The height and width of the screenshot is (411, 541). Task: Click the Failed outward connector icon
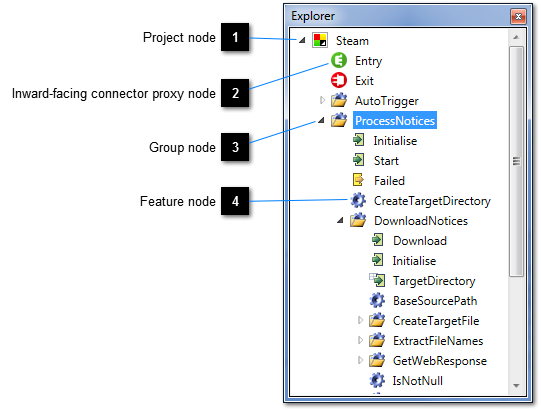(358, 180)
